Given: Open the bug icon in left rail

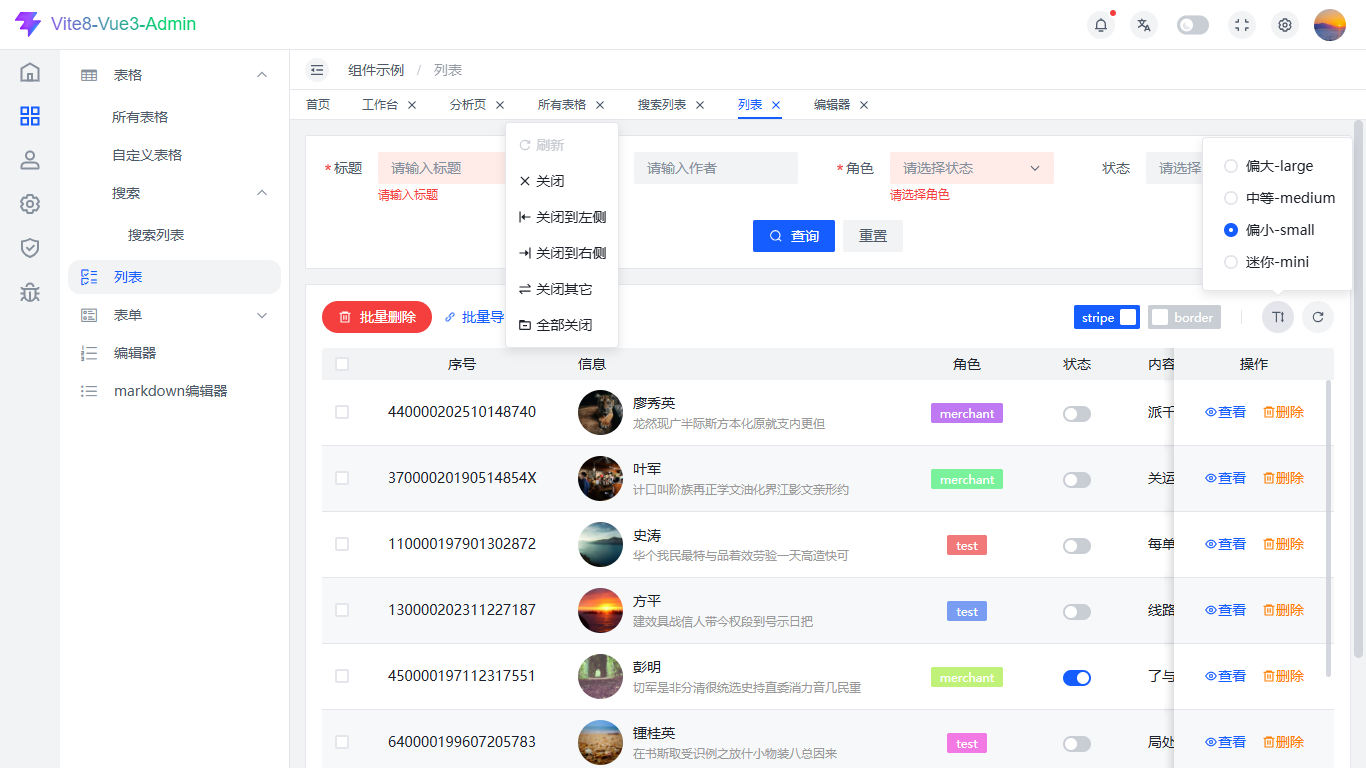Looking at the screenshot, I should click(30, 292).
